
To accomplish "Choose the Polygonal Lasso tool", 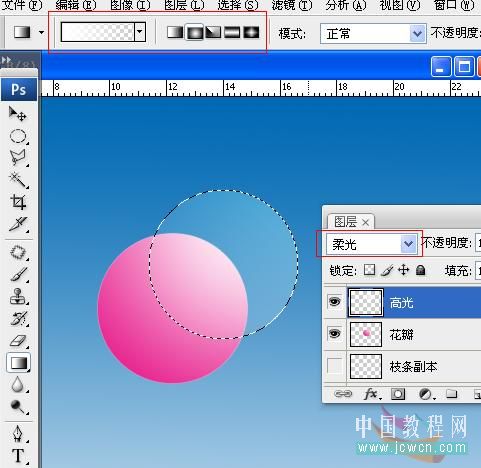I will (18, 158).
